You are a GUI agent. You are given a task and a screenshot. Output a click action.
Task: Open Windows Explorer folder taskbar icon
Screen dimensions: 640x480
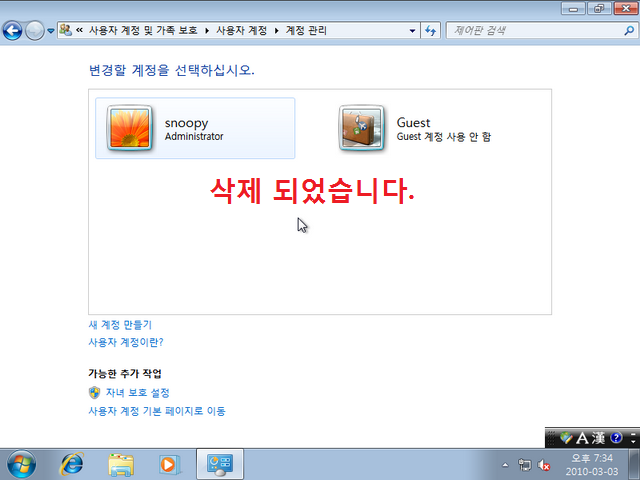[121, 464]
